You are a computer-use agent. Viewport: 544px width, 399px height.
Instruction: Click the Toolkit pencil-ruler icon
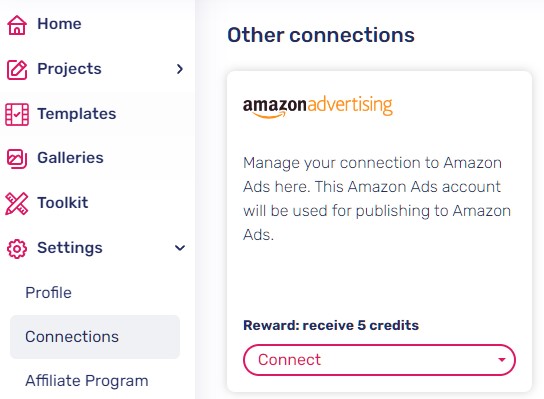coord(16,203)
